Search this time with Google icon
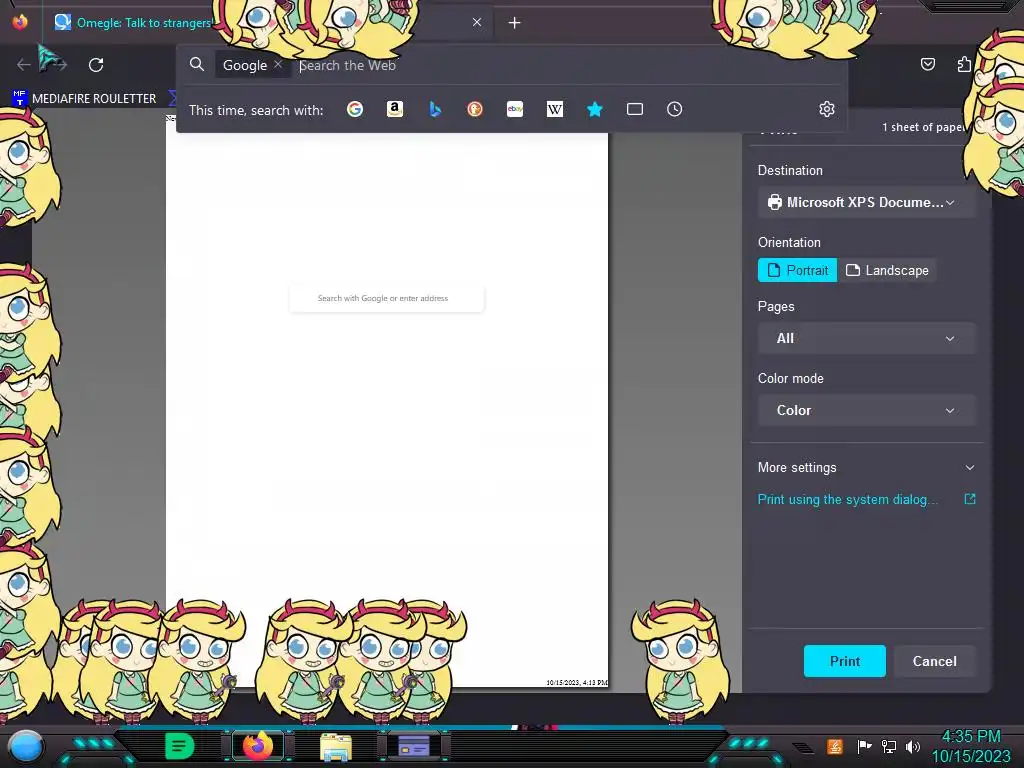The height and width of the screenshot is (768, 1024). [355, 109]
